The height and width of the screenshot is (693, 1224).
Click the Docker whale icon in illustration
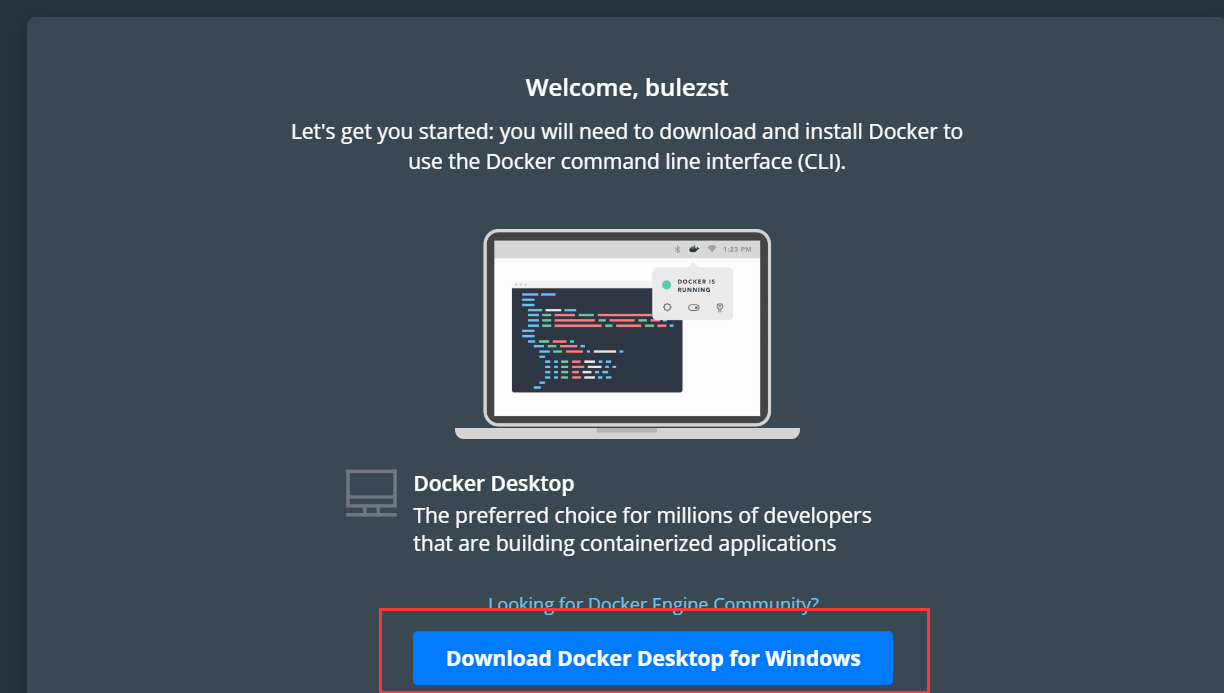pos(693,248)
